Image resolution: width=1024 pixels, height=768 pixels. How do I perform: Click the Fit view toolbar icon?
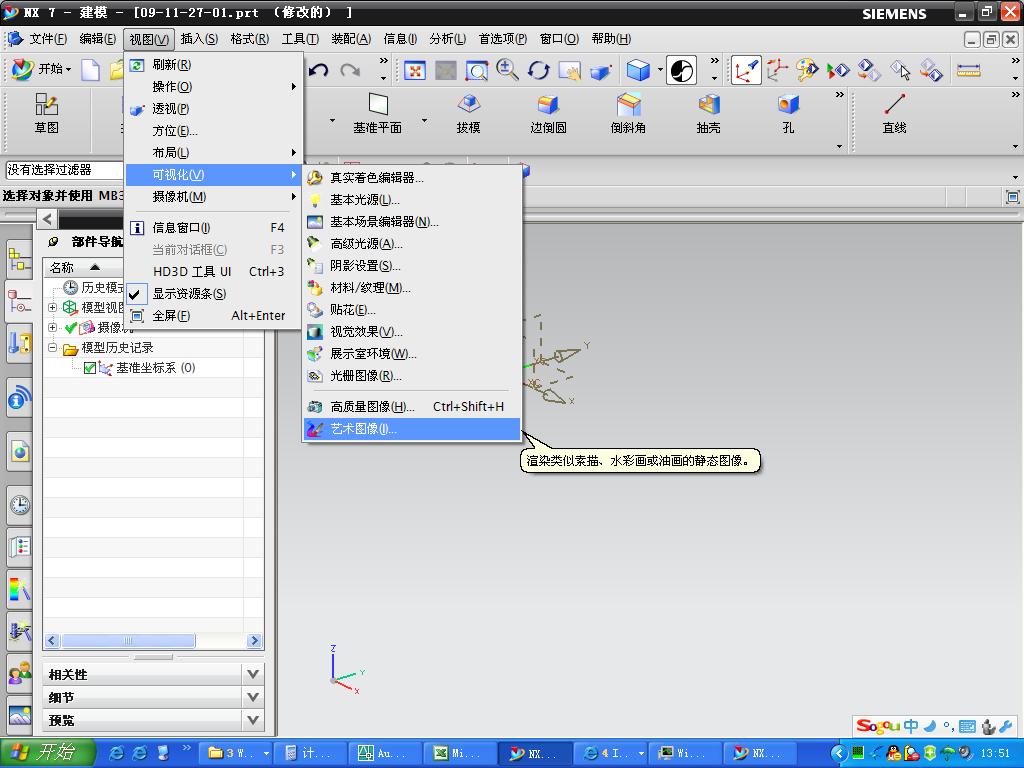[415, 70]
